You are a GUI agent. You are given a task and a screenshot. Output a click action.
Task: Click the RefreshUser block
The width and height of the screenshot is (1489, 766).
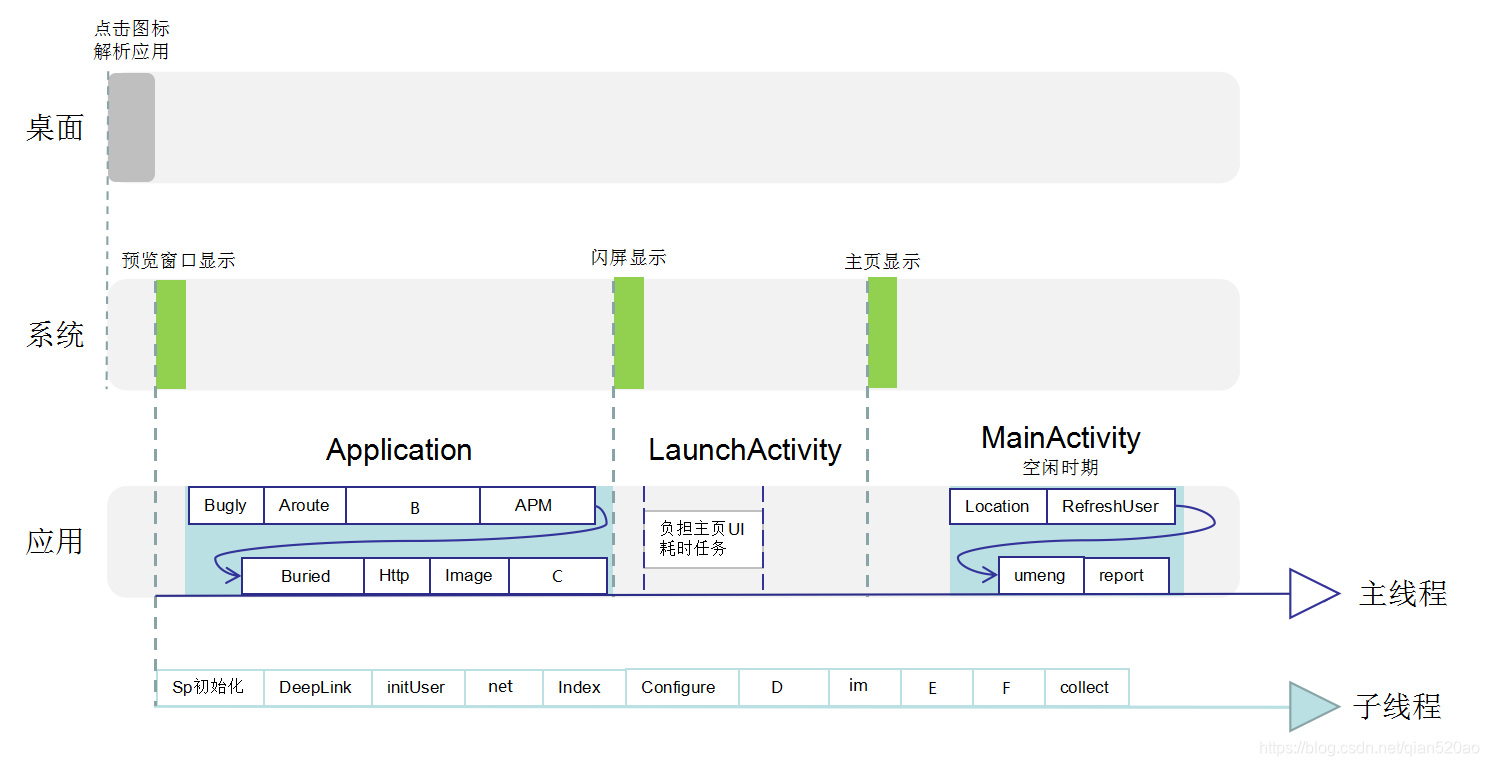pyautogui.click(x=1110, y=506)
